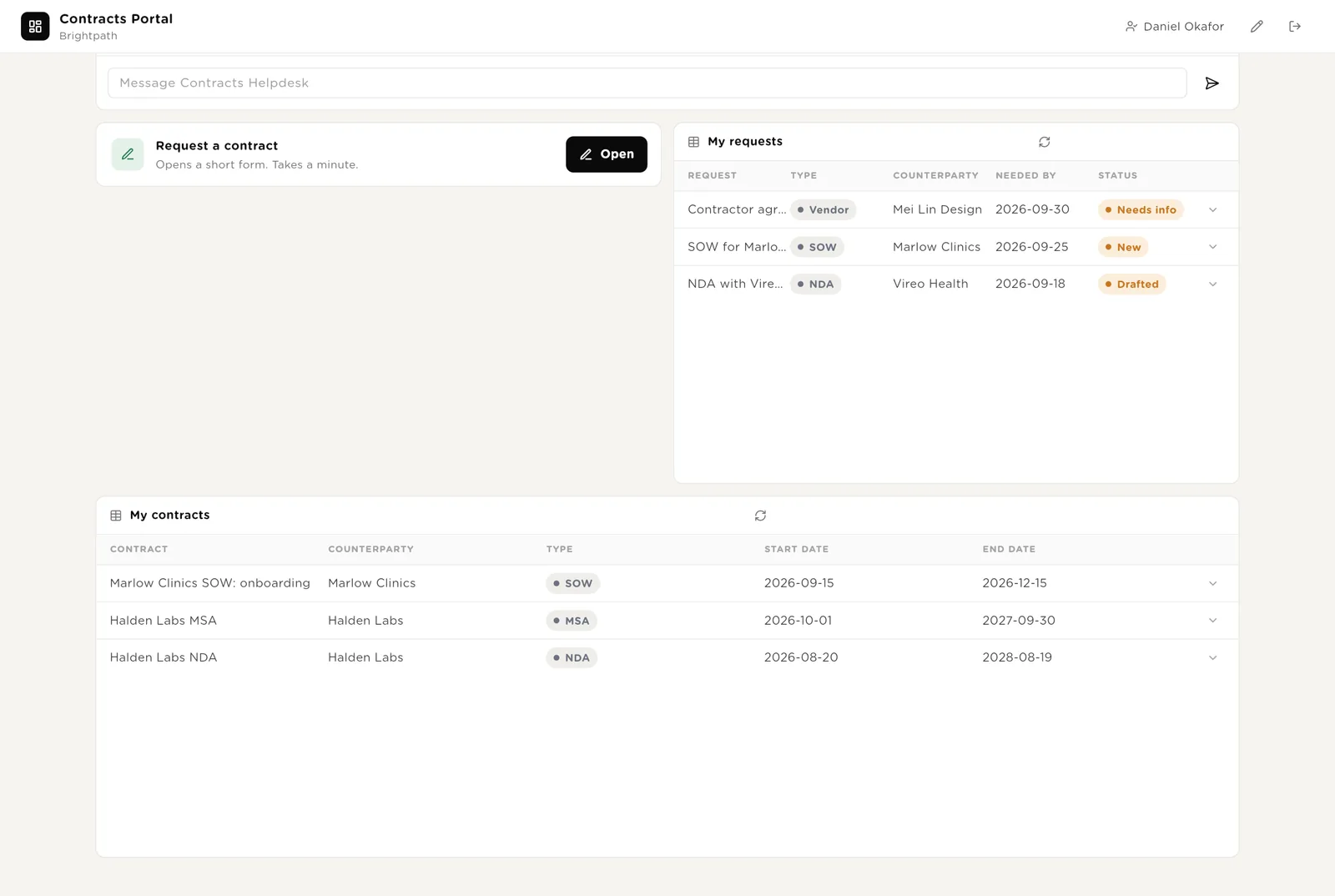Click the CONTRACT column header
1335x896 pixels.
139,550
